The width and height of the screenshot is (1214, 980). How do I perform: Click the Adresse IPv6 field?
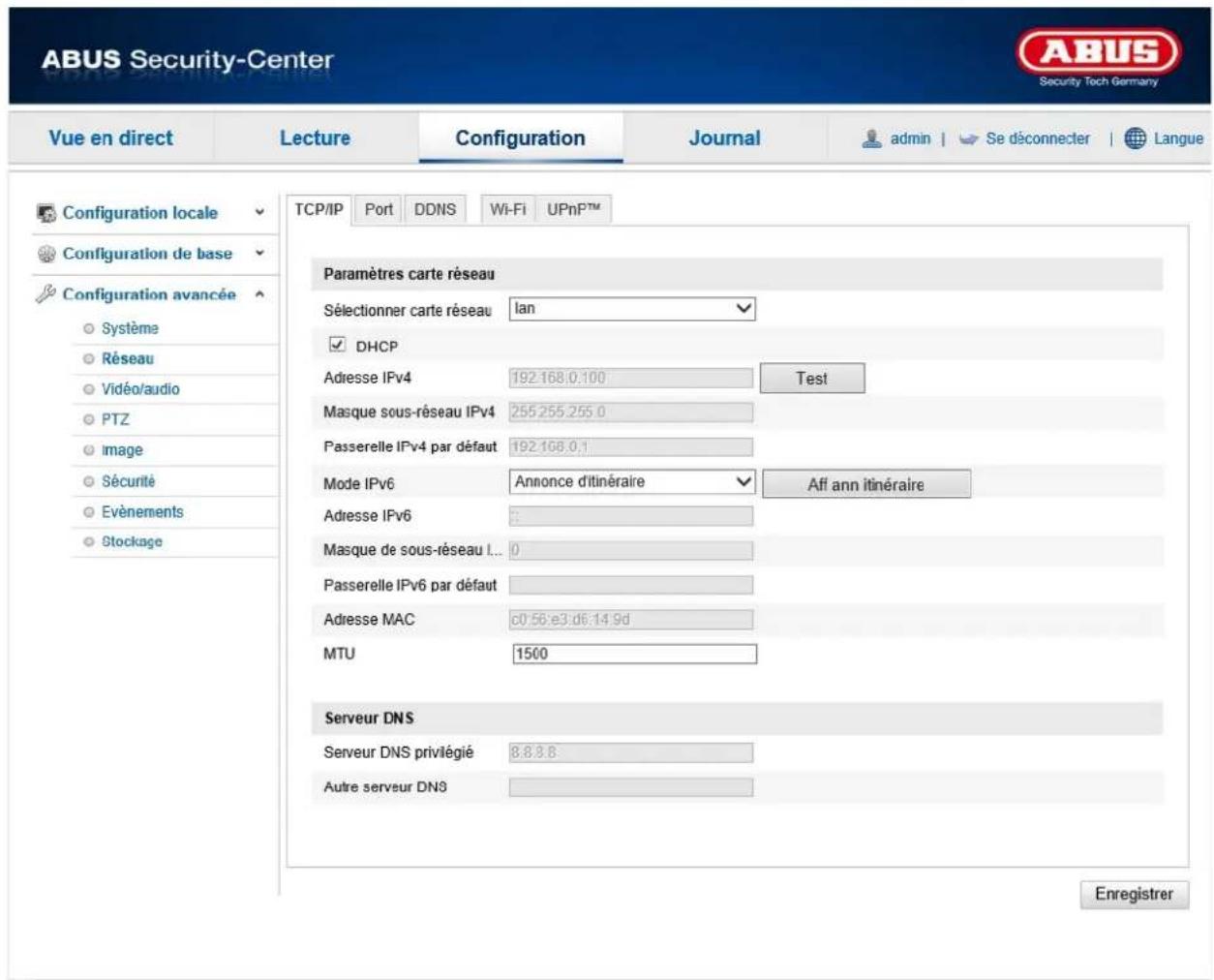(x=631, y=516)
